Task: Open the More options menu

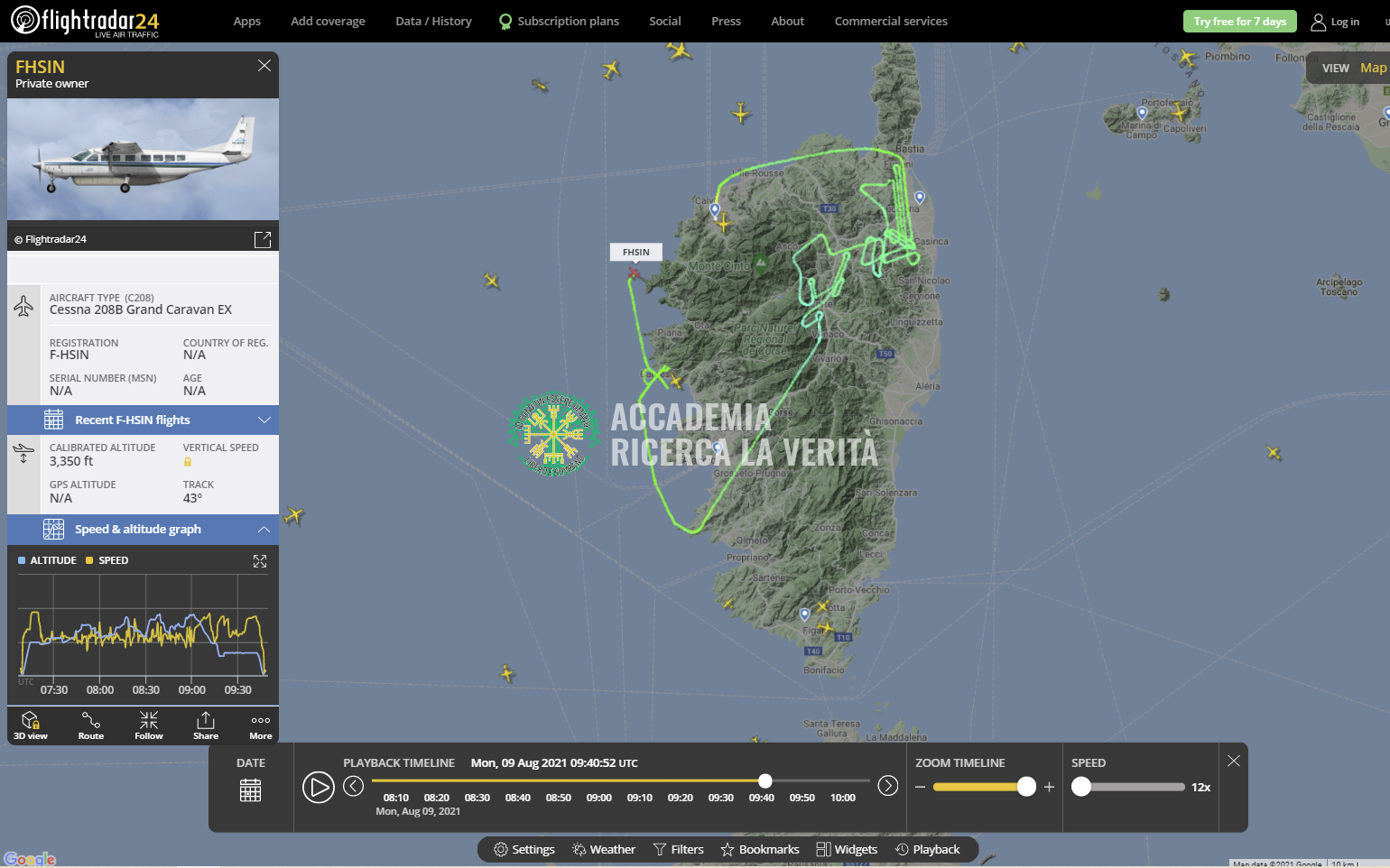Action: click(261, 725)
